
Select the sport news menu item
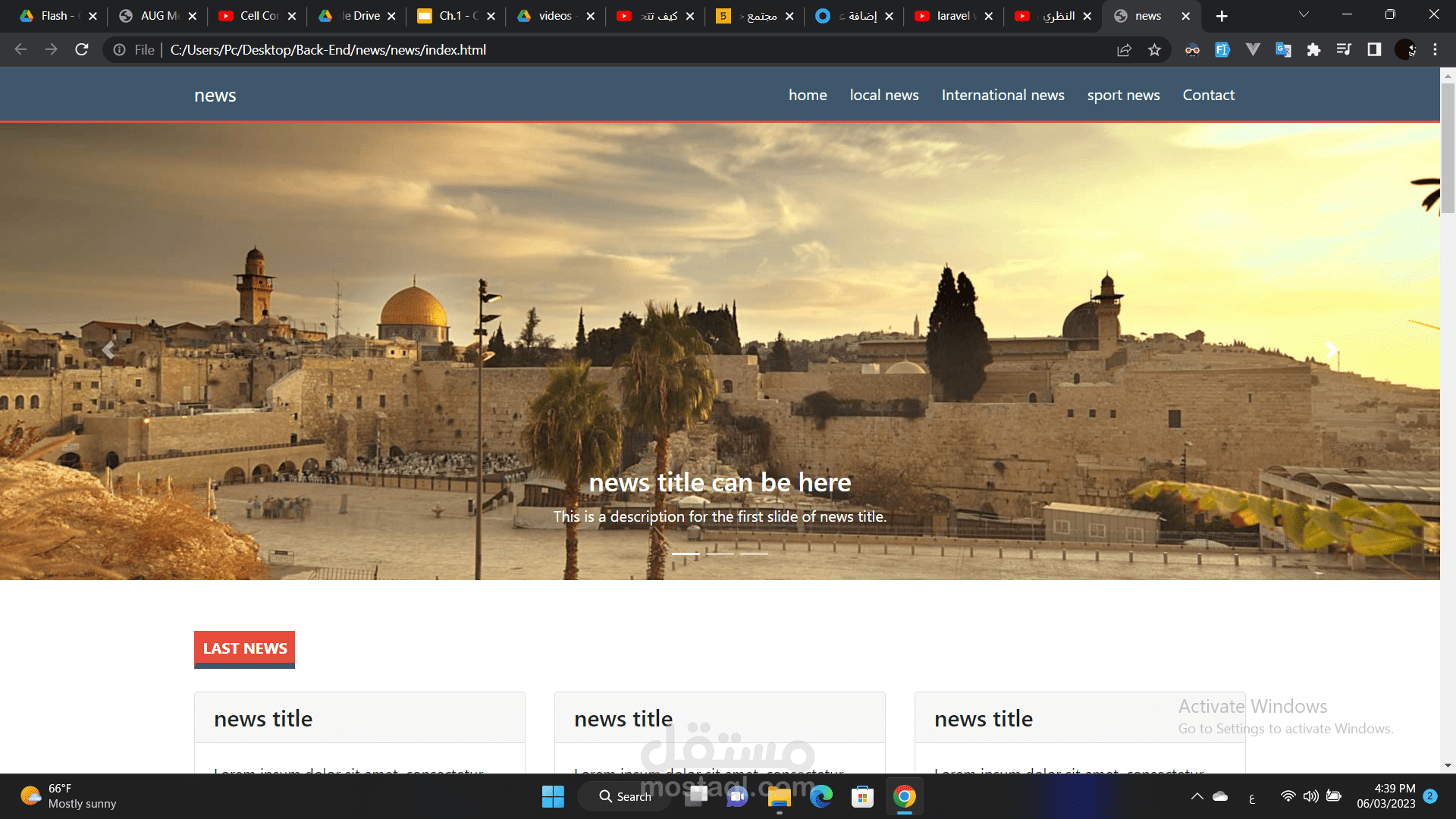[x=1123, y=95]
